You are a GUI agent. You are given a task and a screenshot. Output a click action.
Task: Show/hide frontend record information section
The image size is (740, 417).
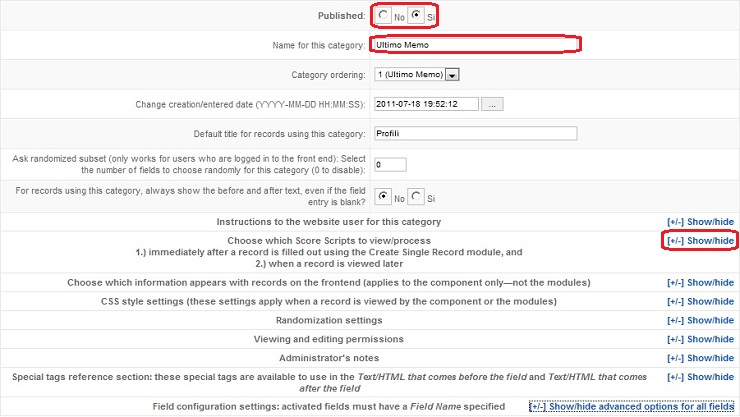point(700,283)
